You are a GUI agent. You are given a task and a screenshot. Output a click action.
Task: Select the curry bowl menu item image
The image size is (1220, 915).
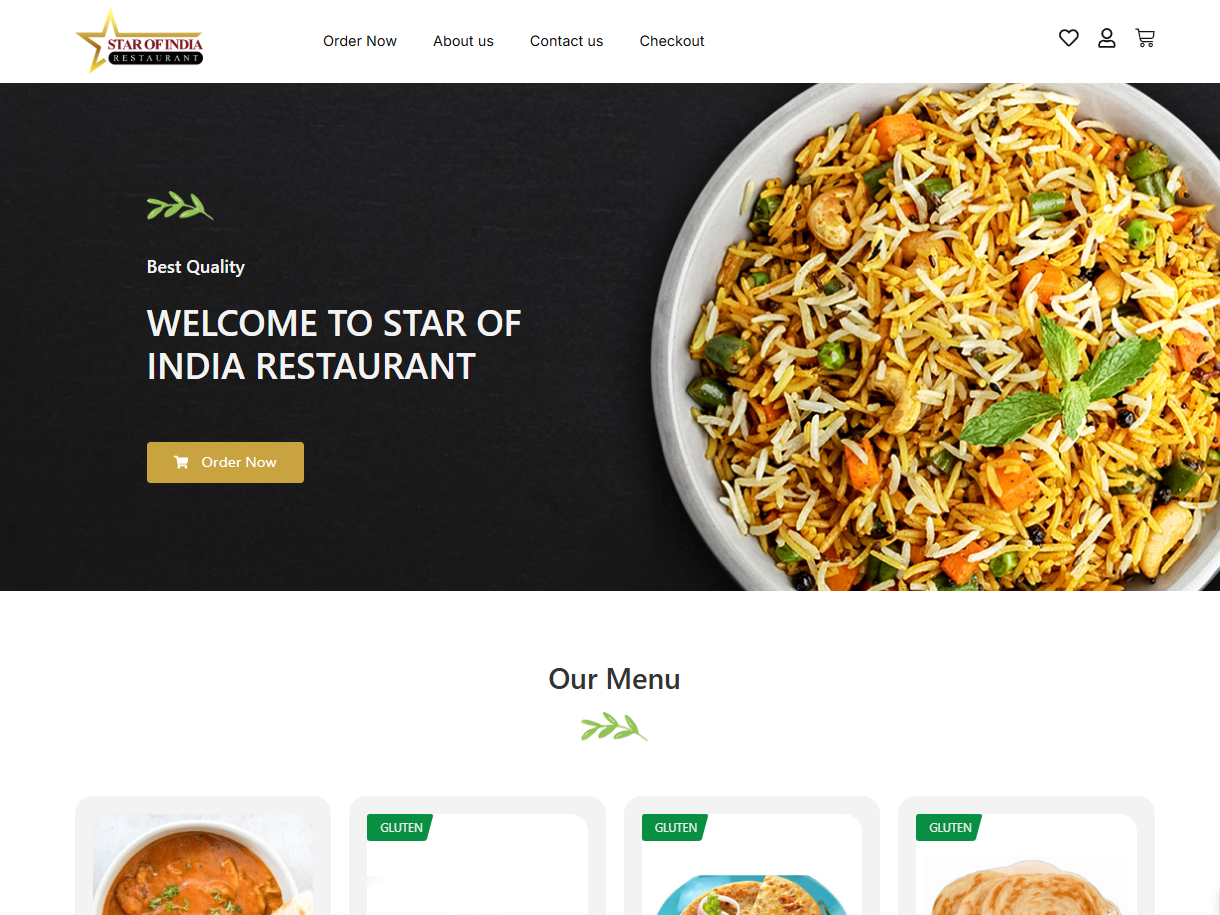(203, 865)
